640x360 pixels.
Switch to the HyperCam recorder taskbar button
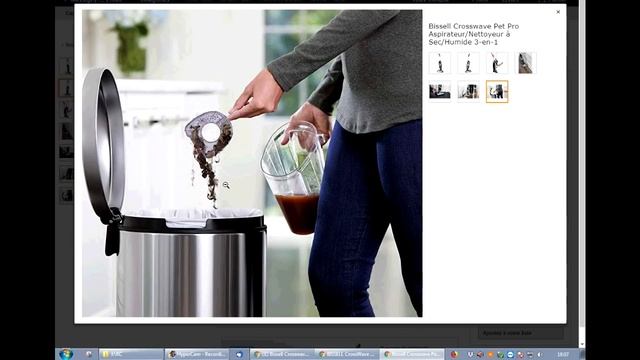[197, 354]
